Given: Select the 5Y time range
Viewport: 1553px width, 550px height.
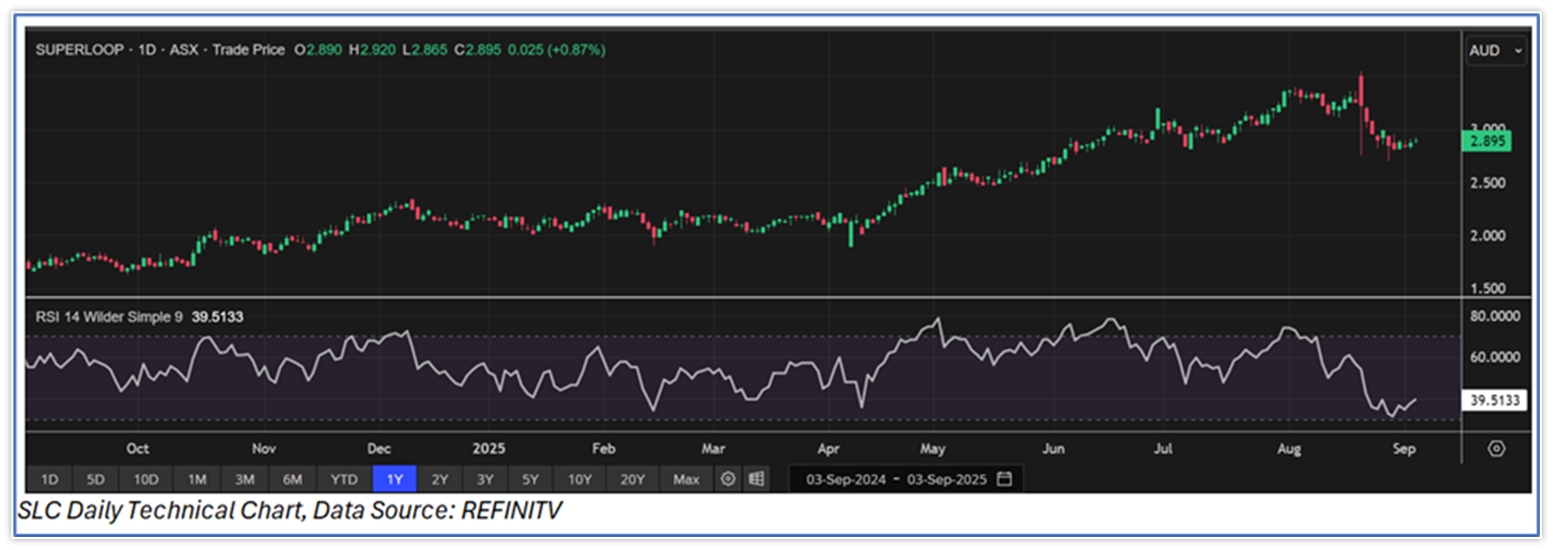Looking at the screenshot, I should [530, 479].
